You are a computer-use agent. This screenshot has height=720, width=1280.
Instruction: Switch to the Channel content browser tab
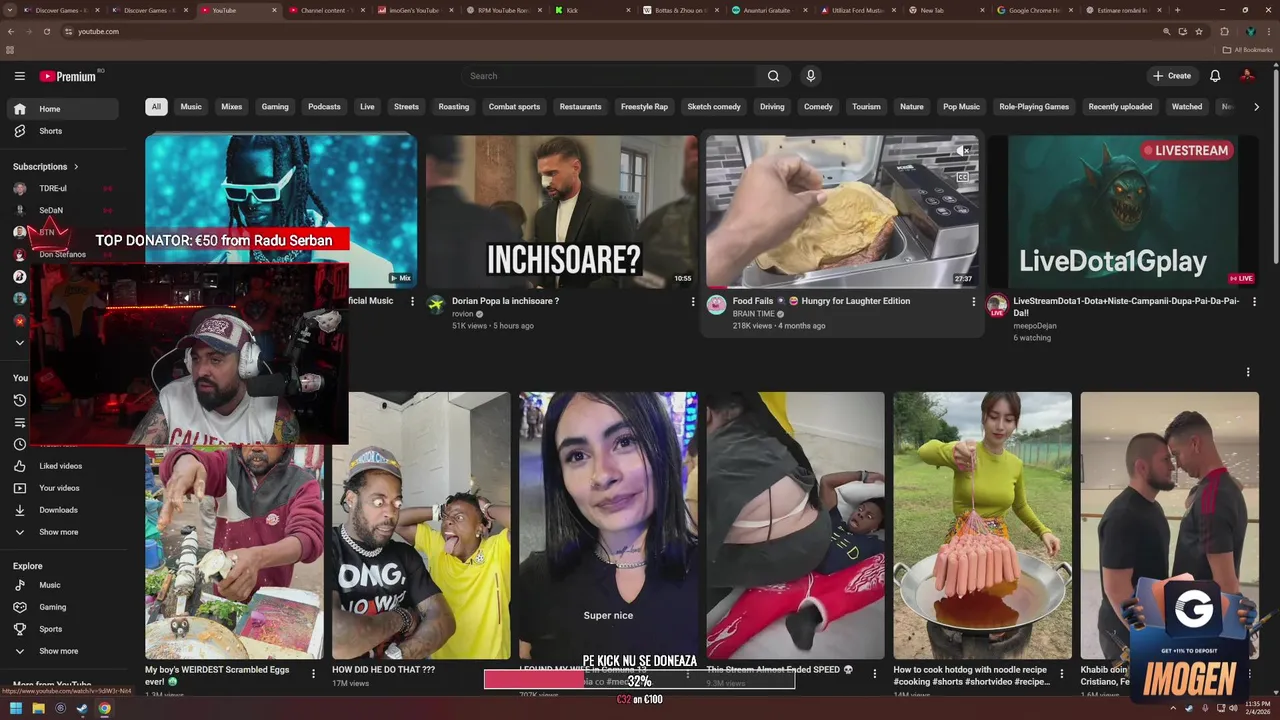(x=328, y=10)
